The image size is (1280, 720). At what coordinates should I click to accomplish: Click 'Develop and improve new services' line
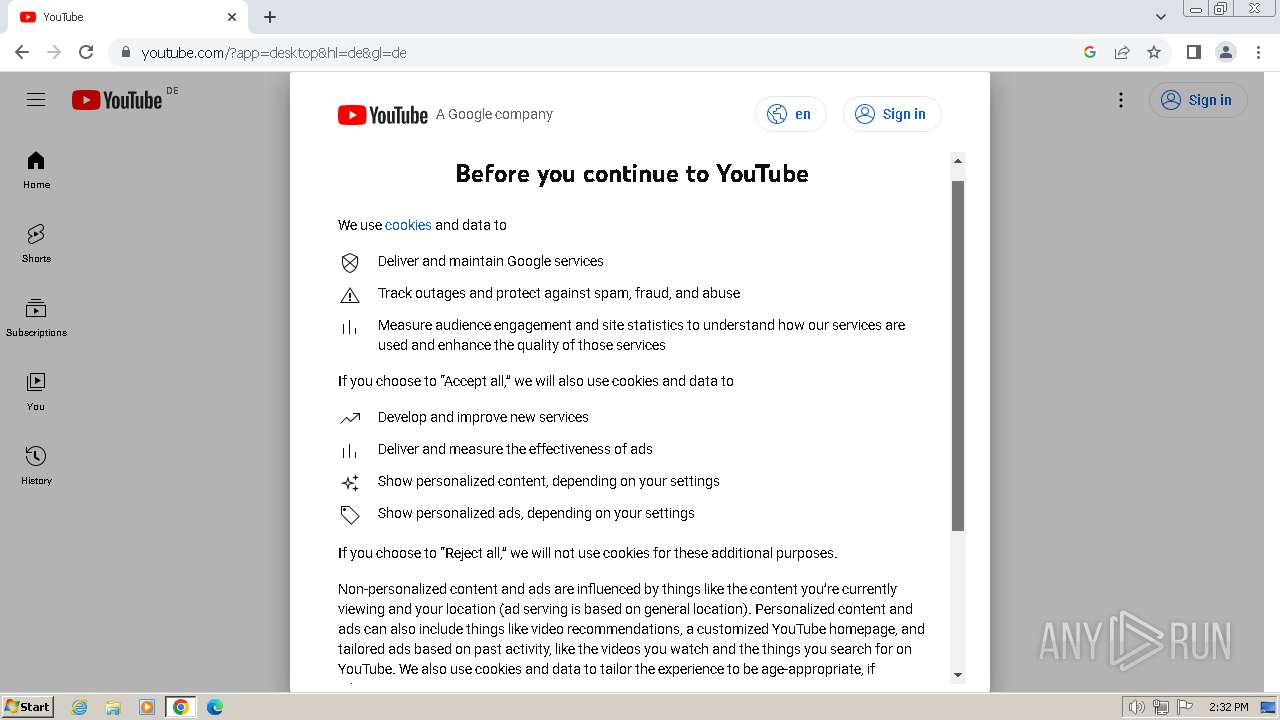tap(483, 417)
